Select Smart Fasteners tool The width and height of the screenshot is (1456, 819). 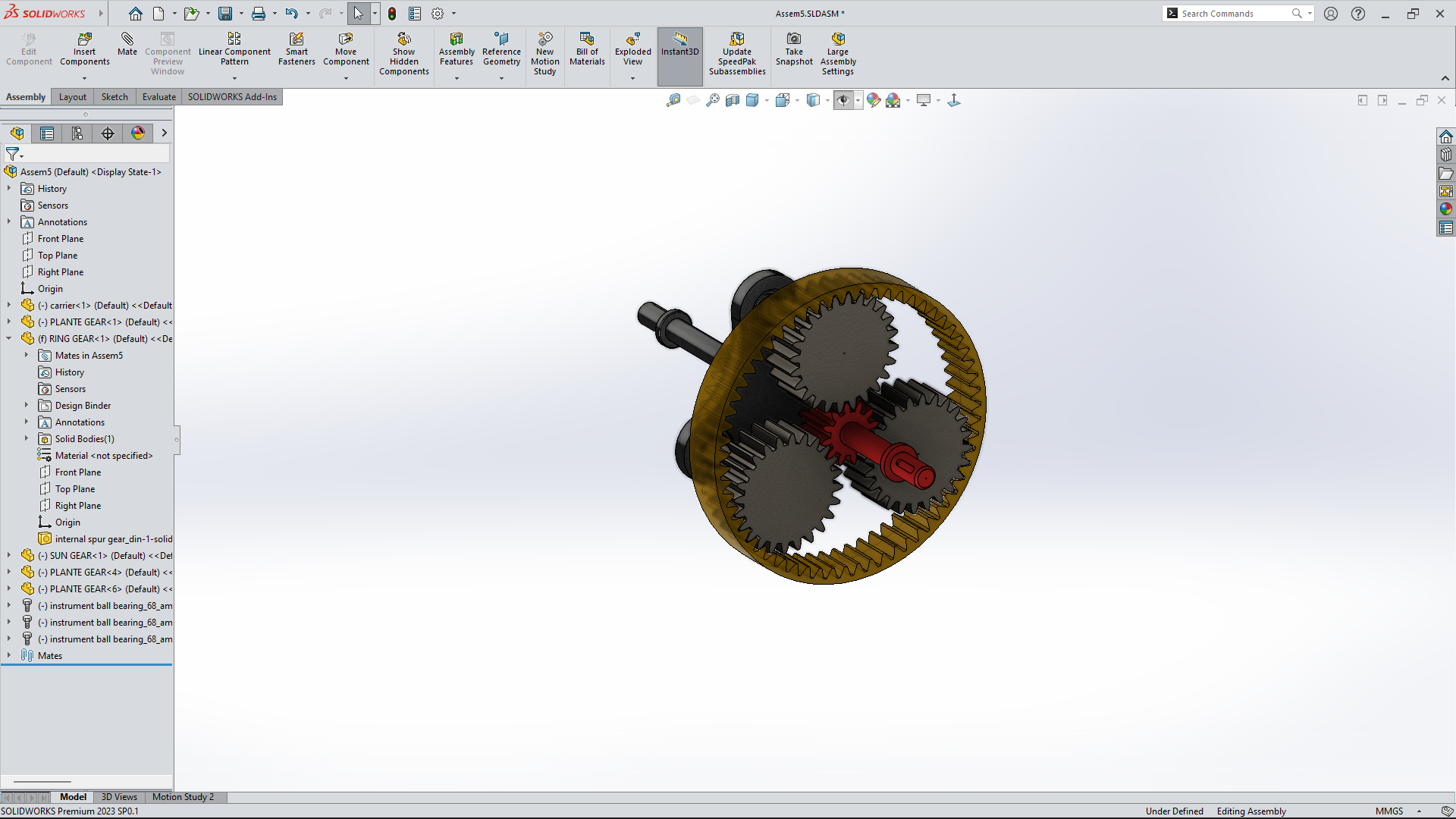(297, 39)
